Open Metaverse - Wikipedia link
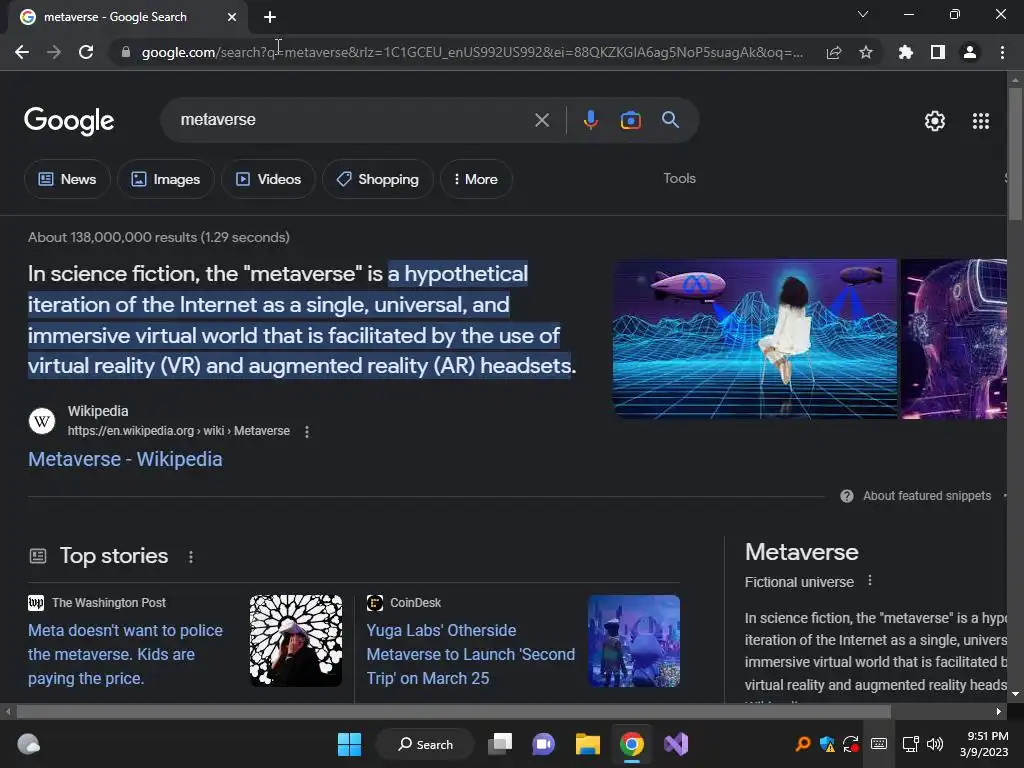 tap(125, 459)
